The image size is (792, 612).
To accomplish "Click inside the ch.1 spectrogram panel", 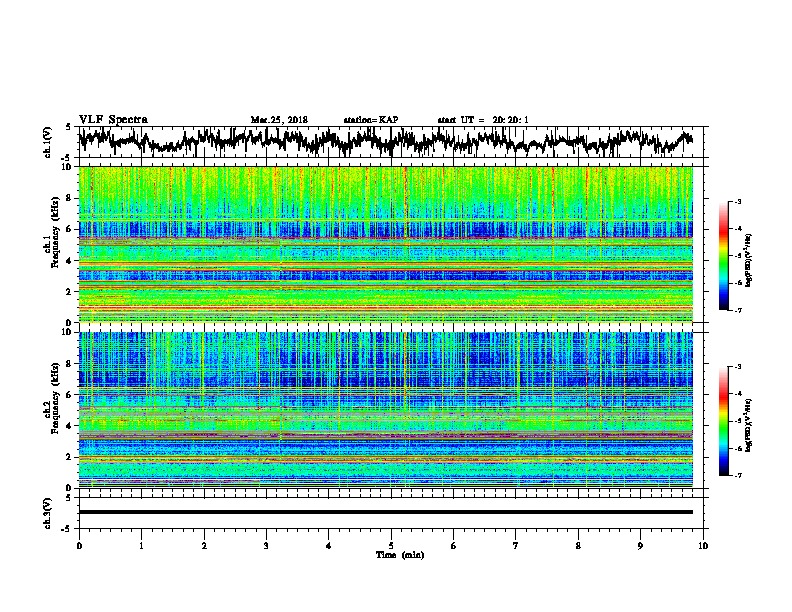I will point(386,244).
